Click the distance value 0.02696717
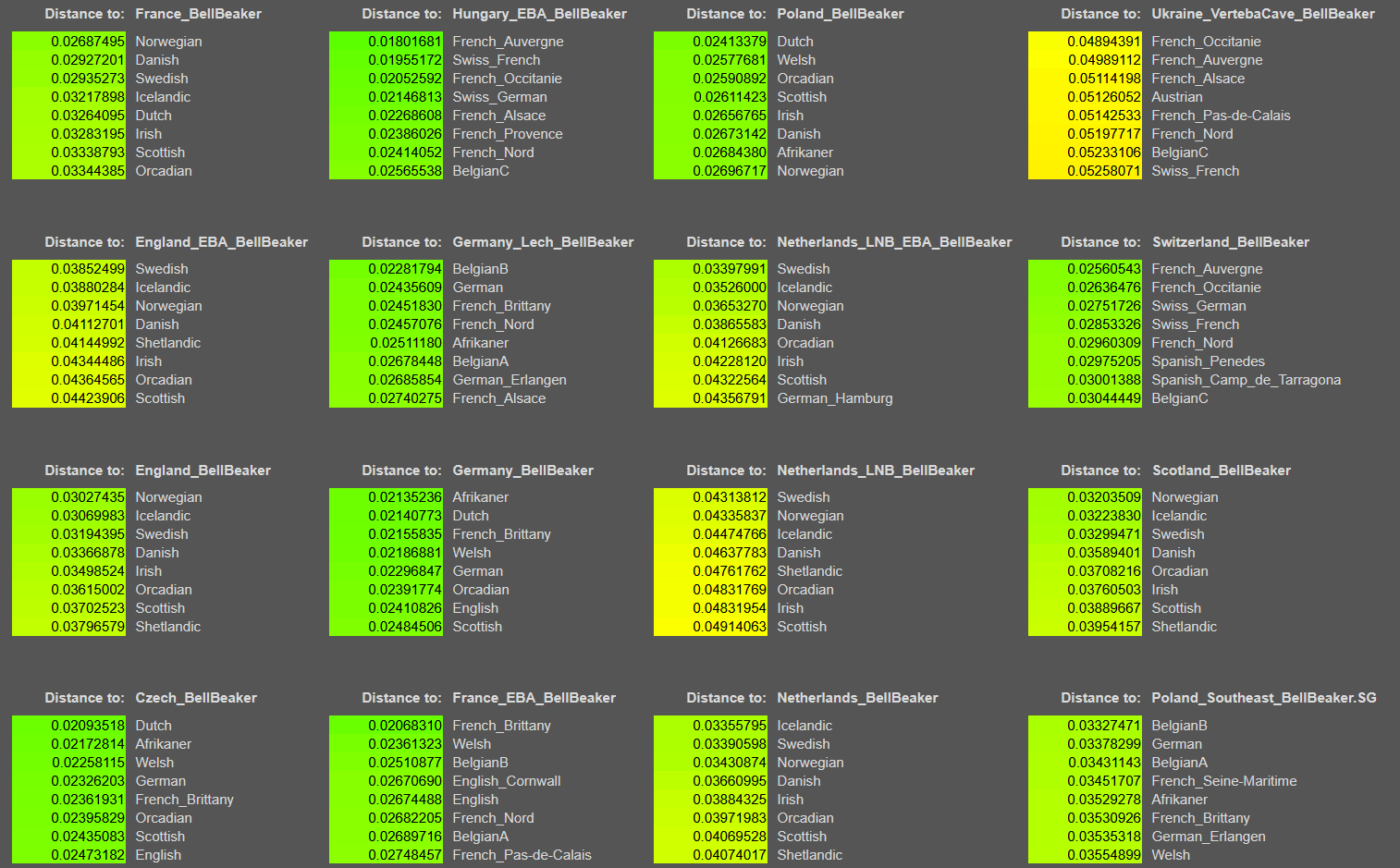The height and width of the screenshot is (868, 1400). (x=730, y=171)
